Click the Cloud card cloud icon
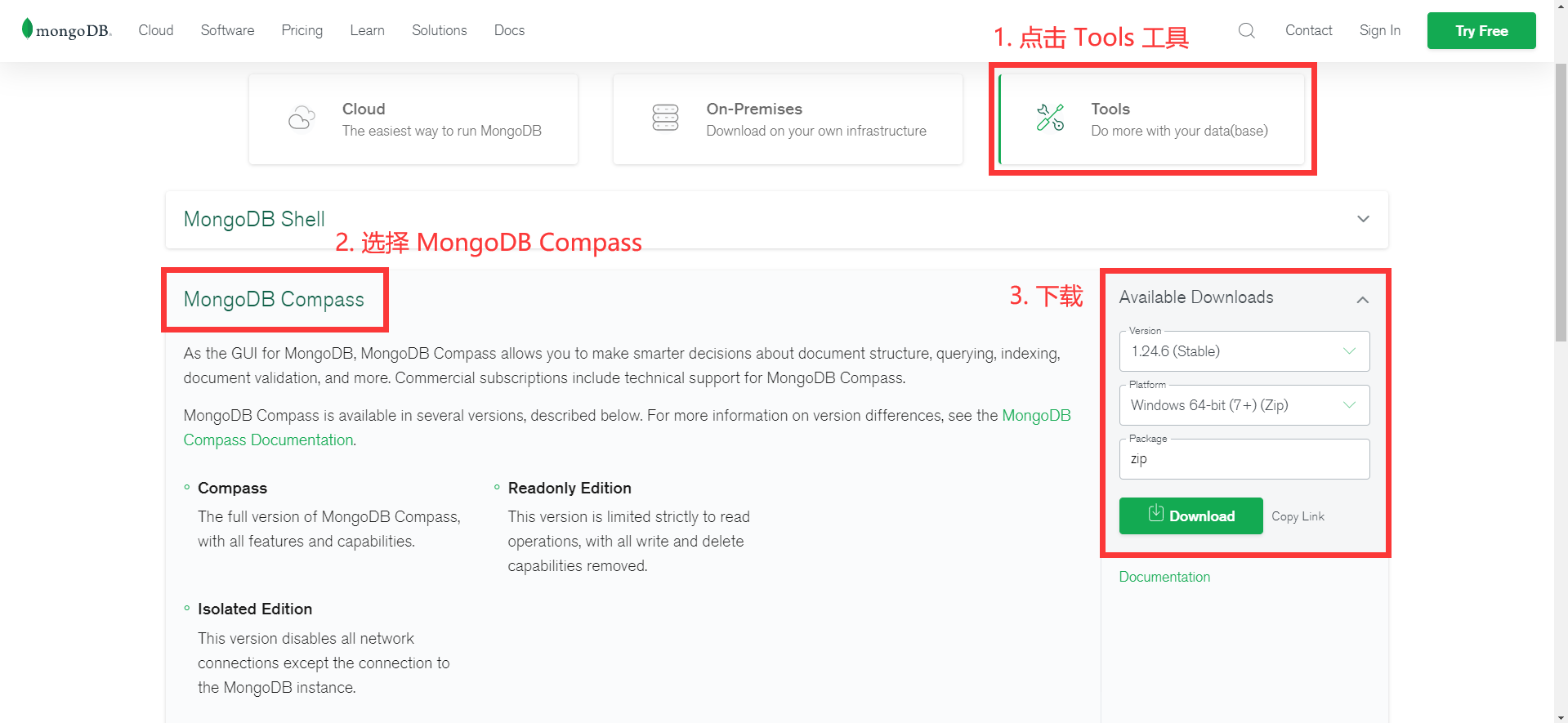 coord(302,118)
